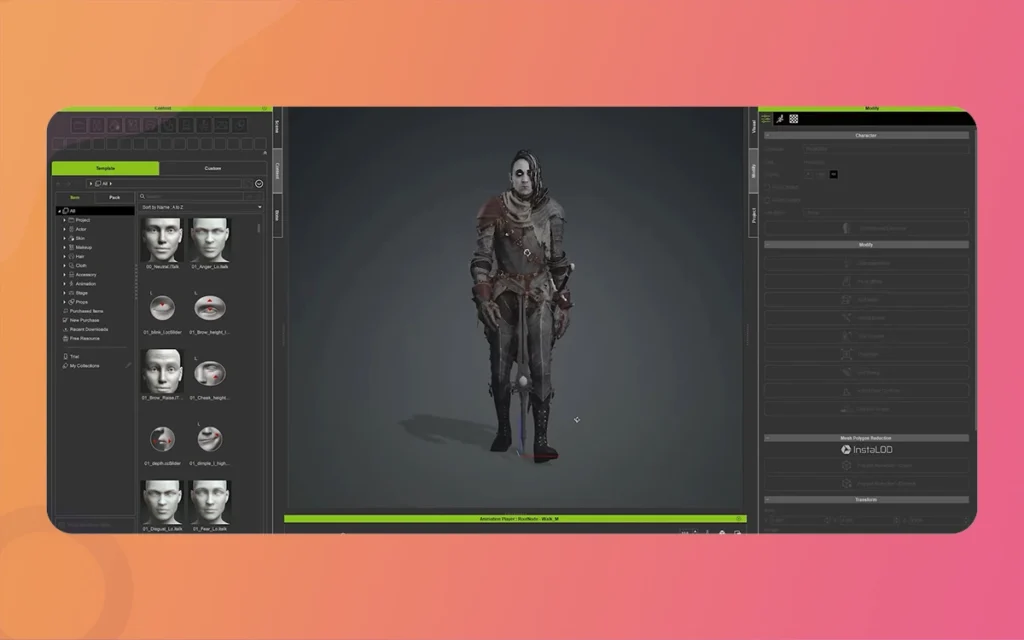Open the Free Resource item
This screenshot has height=640, width=1024.
pyautogui.click(x=86, y=338)
